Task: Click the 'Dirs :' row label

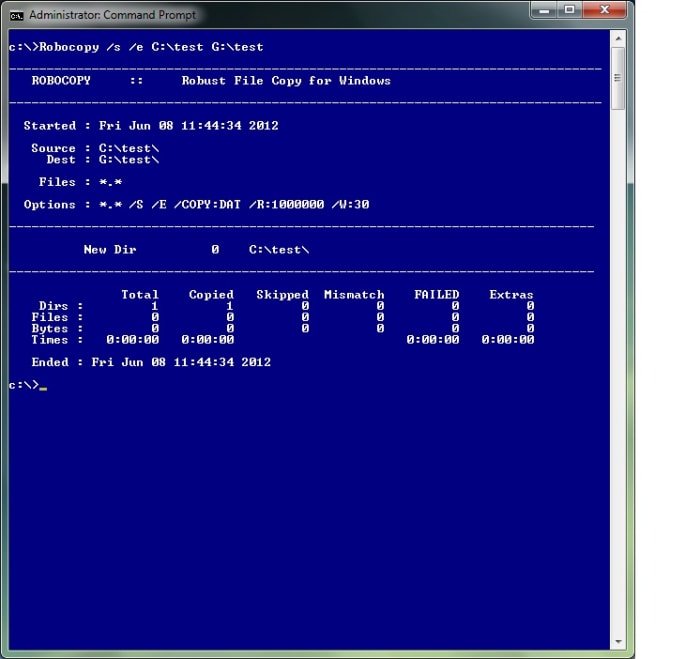Action: pos(61,306)
